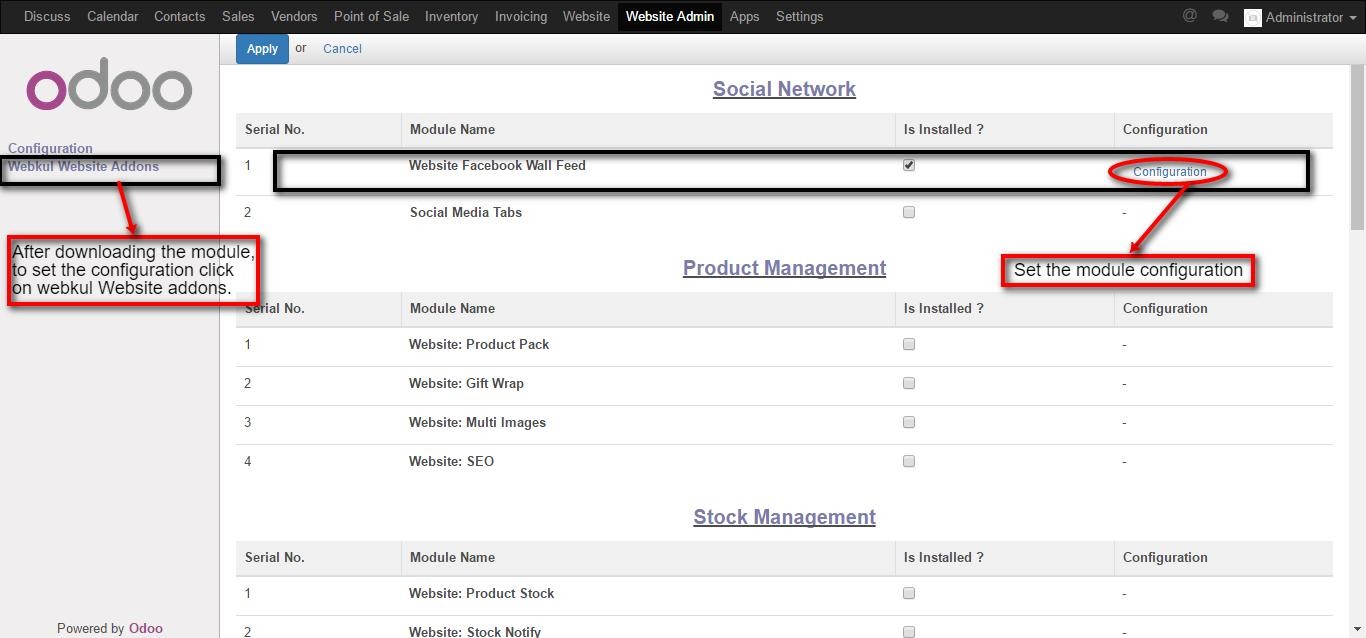Check the Social Media Tabs installed checkbox
Screen dimensions: 1366x638
pos(909,212)
